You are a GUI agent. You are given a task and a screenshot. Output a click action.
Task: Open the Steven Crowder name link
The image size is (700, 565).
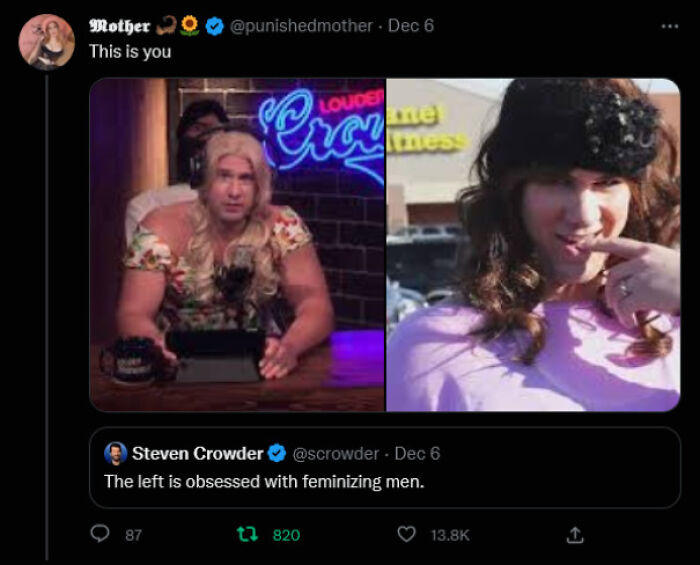(197, 454)
